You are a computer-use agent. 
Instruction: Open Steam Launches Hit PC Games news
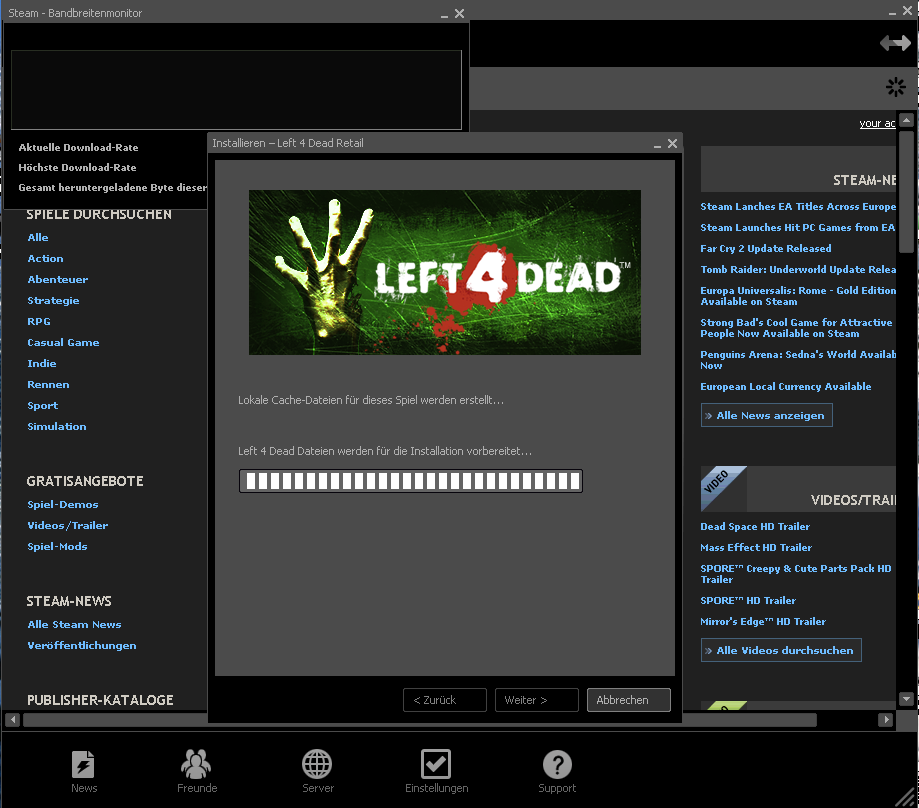(x=798, y=227)
